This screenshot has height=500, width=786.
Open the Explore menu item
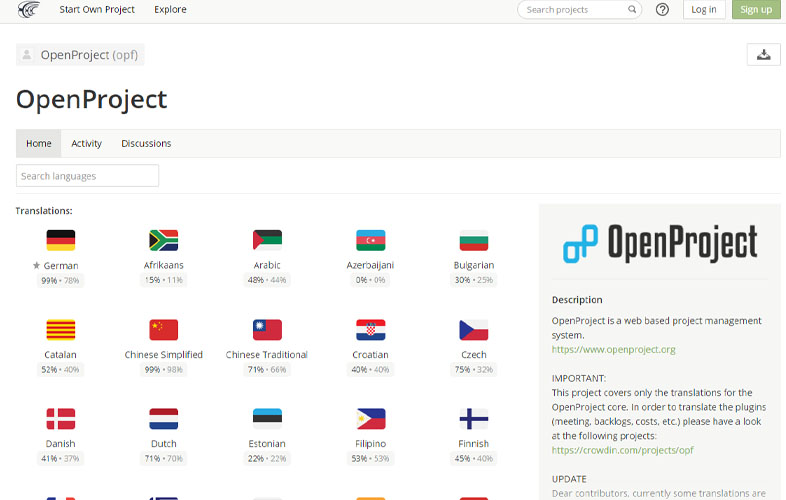(x=170, y=10)
